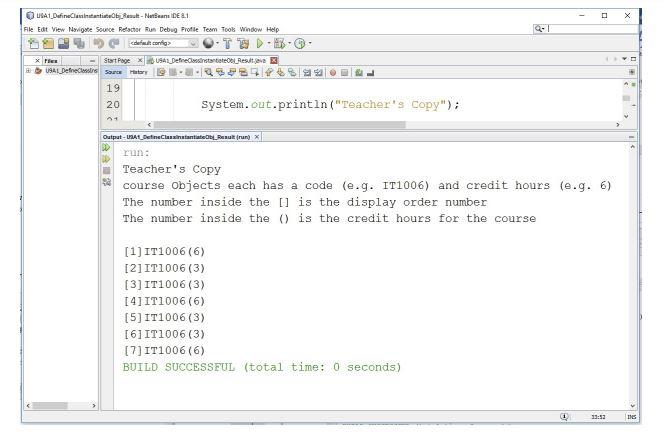Toggle Rectangular Selection icon
Viewport: 665px width, 437px height.
tap(254, 73)
